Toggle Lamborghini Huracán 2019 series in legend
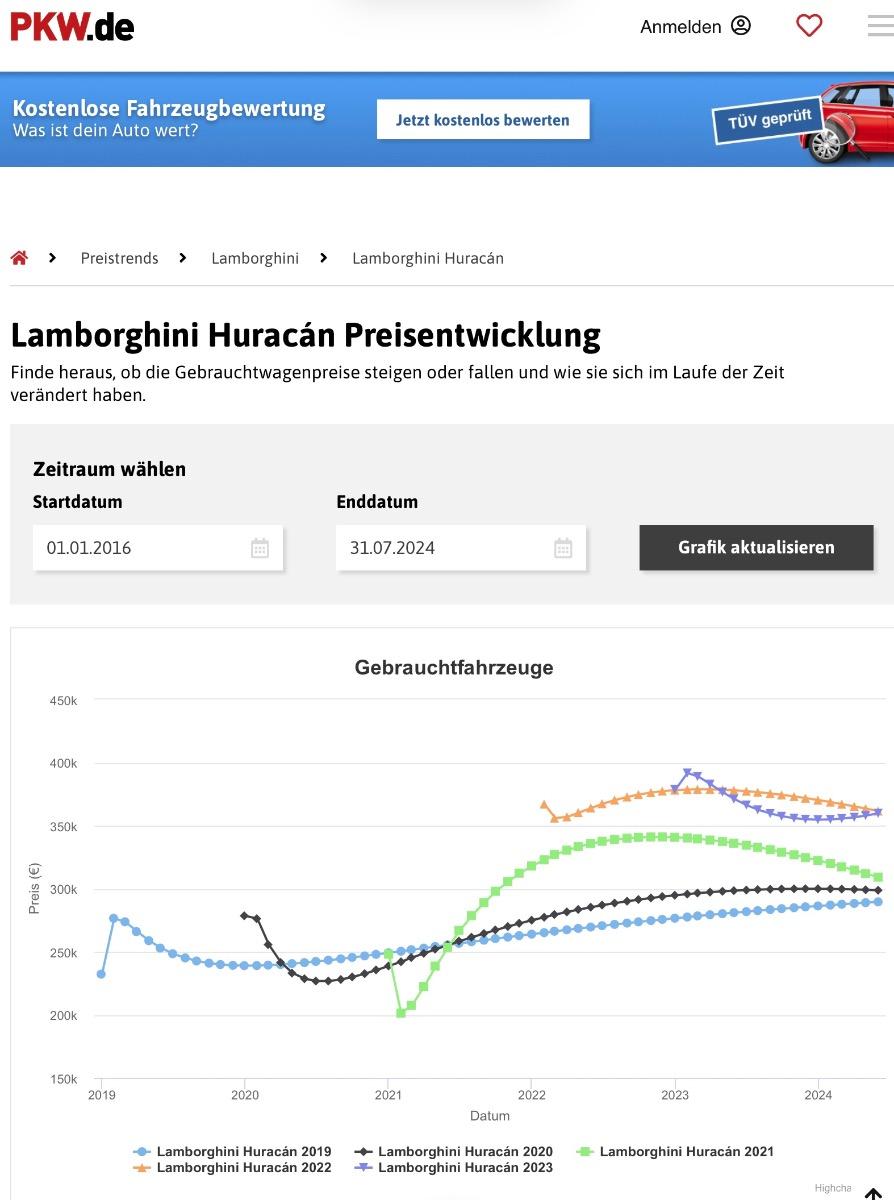This screenshot has width=894, height=1200. (x=232, y=1152)
